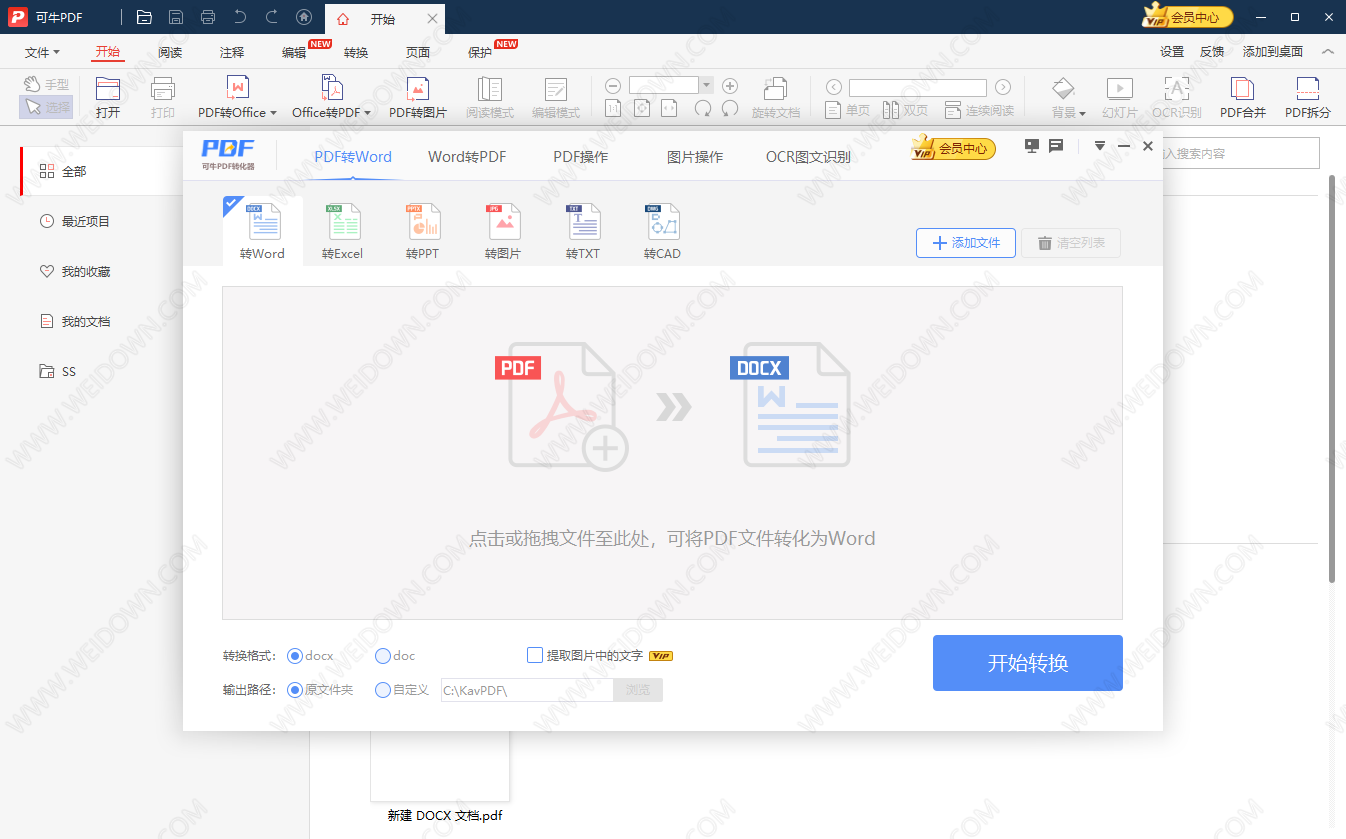
Task: Click the redo arrow in title bar
Action: (x=272, y=17)
